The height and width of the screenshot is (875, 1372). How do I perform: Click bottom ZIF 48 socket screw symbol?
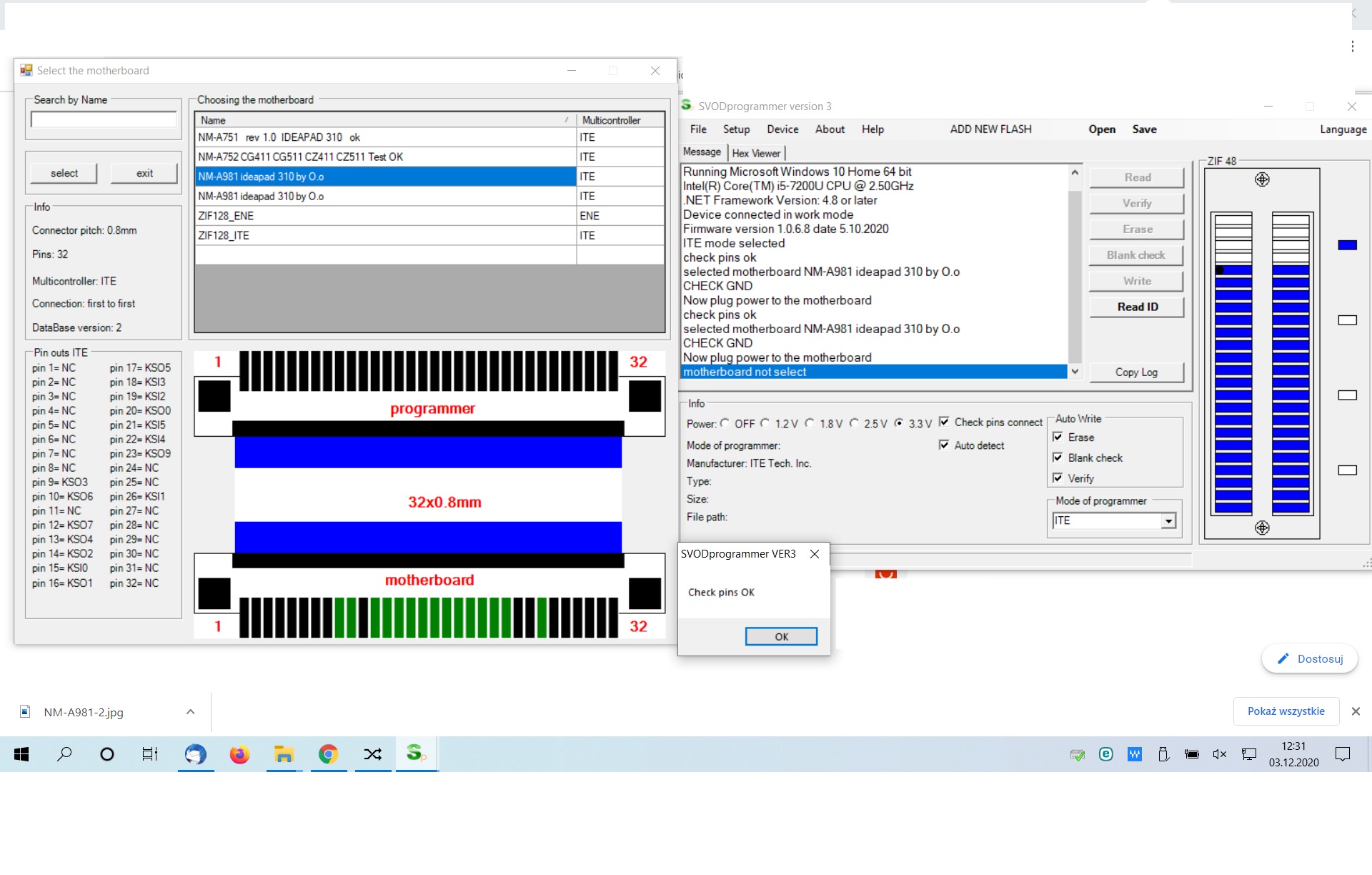1263,528
